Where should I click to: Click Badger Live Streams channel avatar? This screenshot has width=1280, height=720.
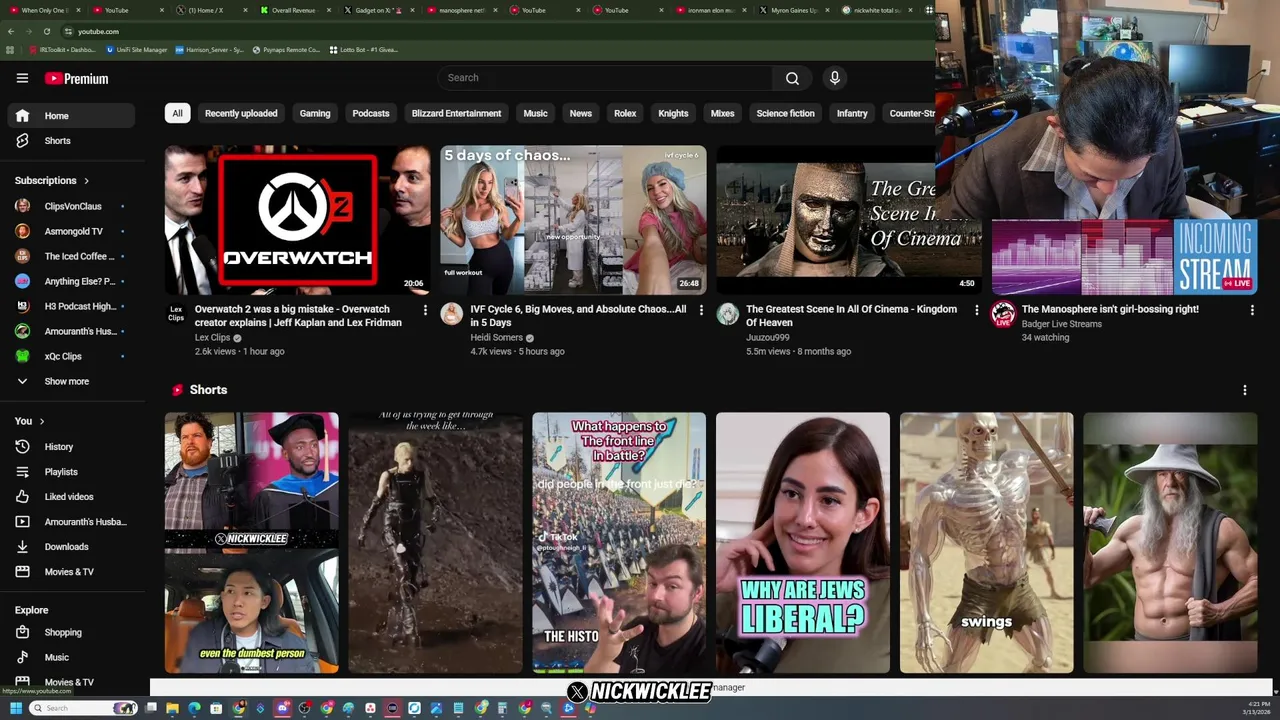click(x=1003, y=314)
